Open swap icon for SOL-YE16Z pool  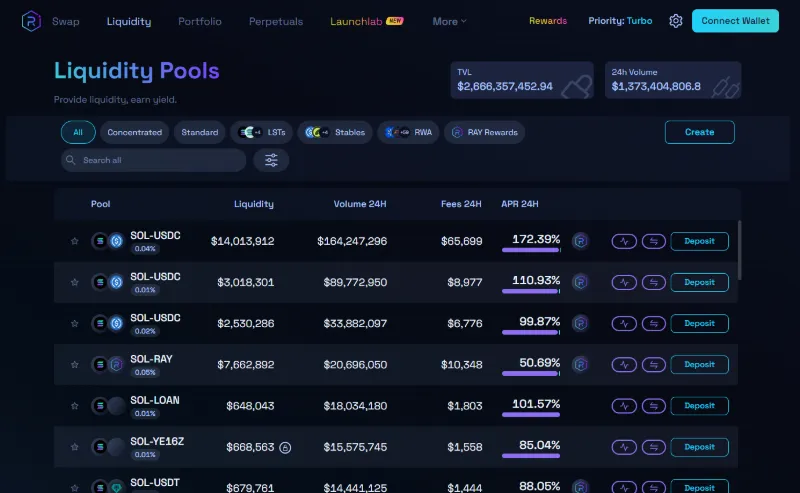[654, 447]
